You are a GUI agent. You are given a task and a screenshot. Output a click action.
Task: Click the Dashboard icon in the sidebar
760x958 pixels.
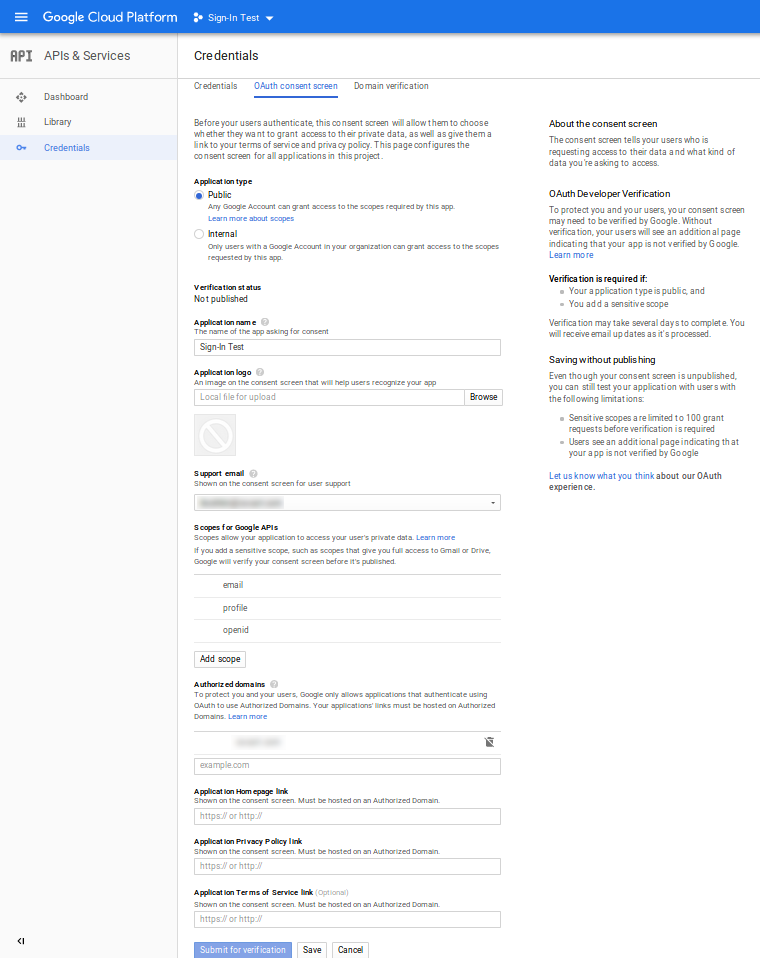pos(21,97)
